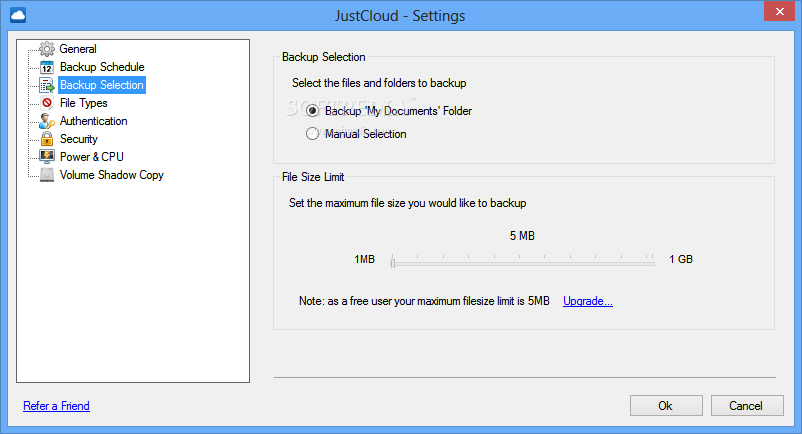This screenshot has width=802, height=434.
Task: Go to Backup Schedule settings
Action: pos(102,67)
